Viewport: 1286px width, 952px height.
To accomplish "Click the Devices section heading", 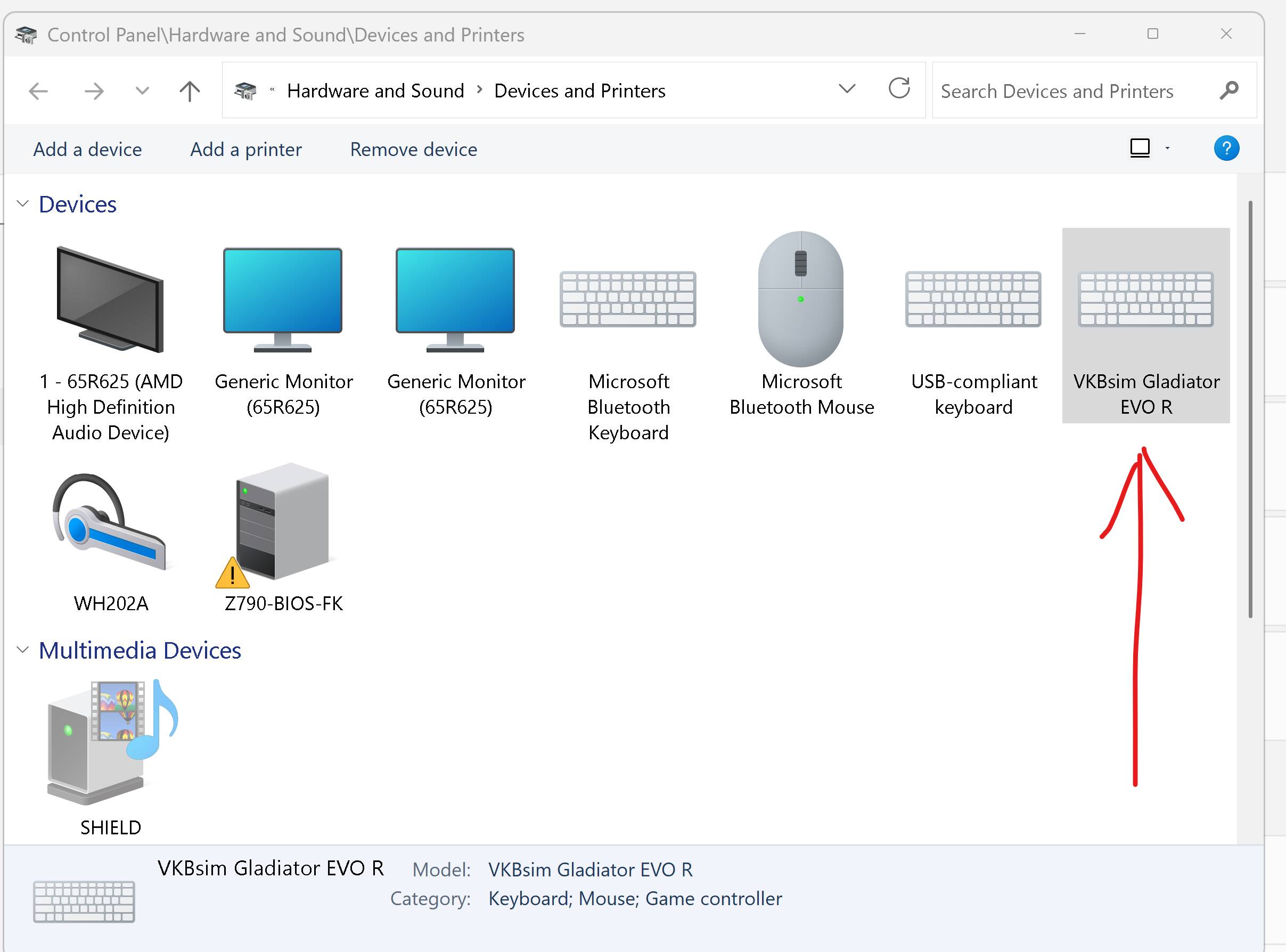I will 78,204.
